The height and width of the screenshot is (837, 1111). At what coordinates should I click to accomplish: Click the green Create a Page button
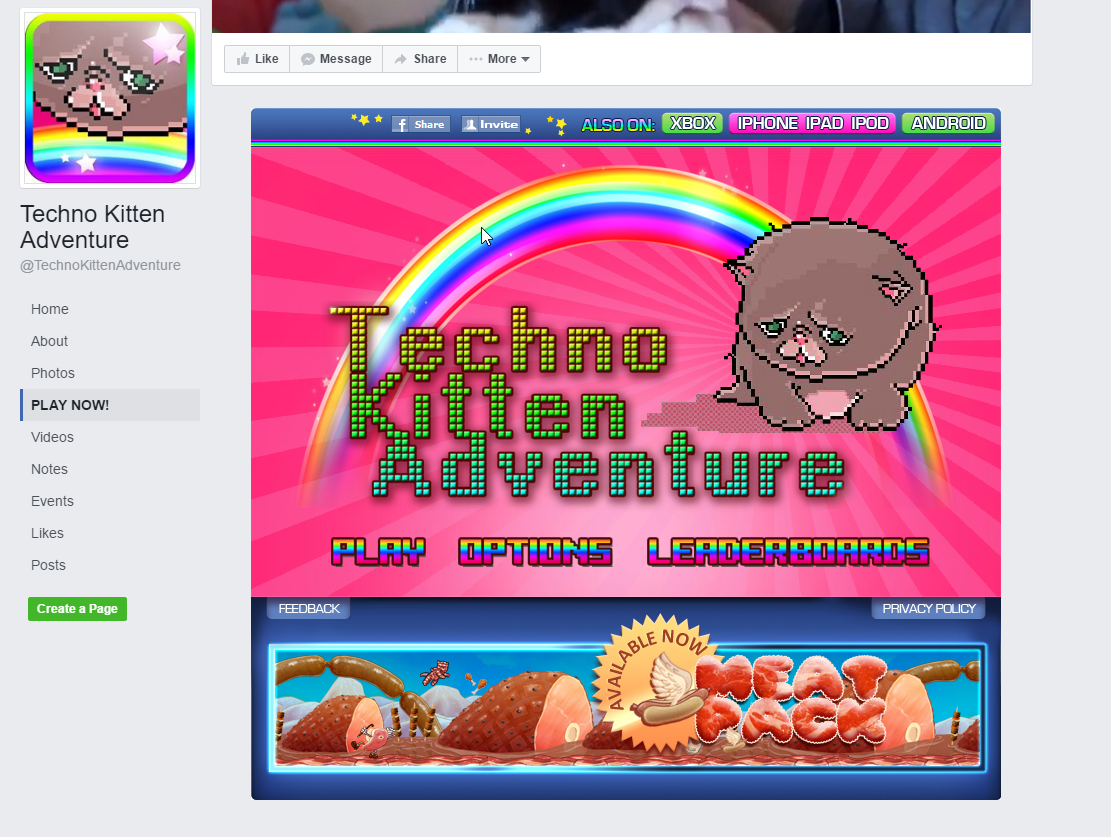(77, 609)
